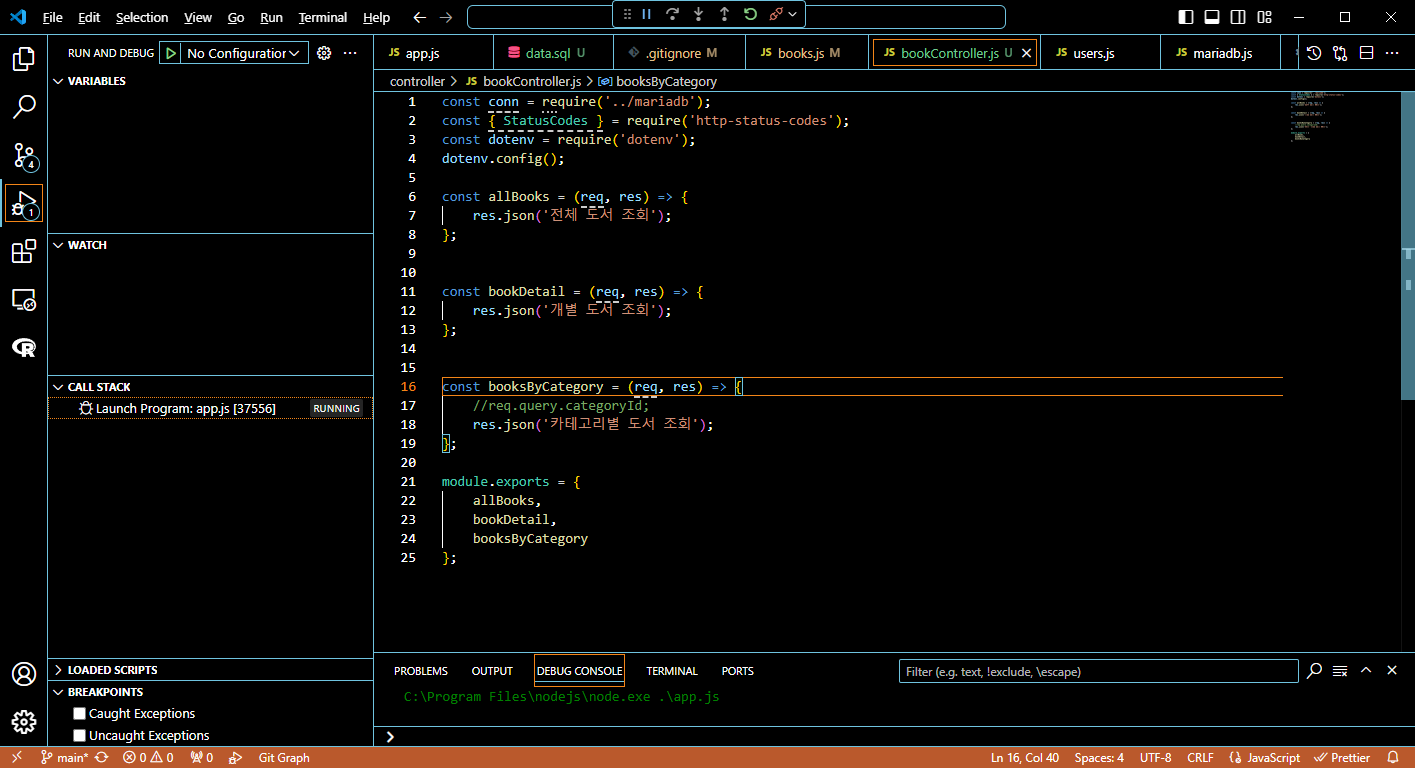Open the Accounts menu icon
The height and width of the screenshot is (768, 1415).
(x=24, y=674)
